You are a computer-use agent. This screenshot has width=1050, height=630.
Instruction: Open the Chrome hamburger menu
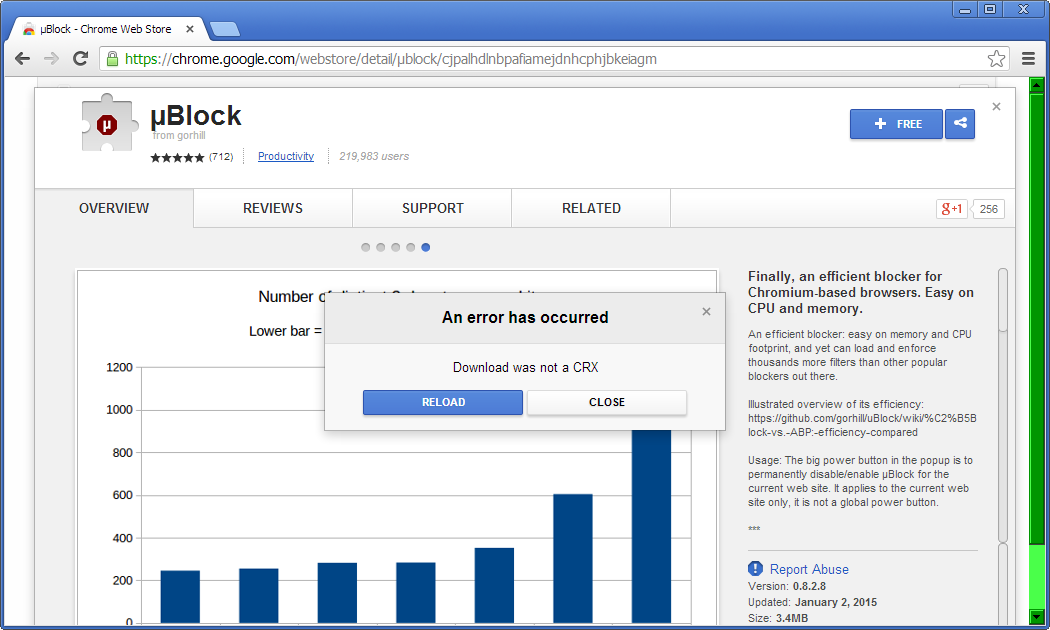(x=1029, y=59)
